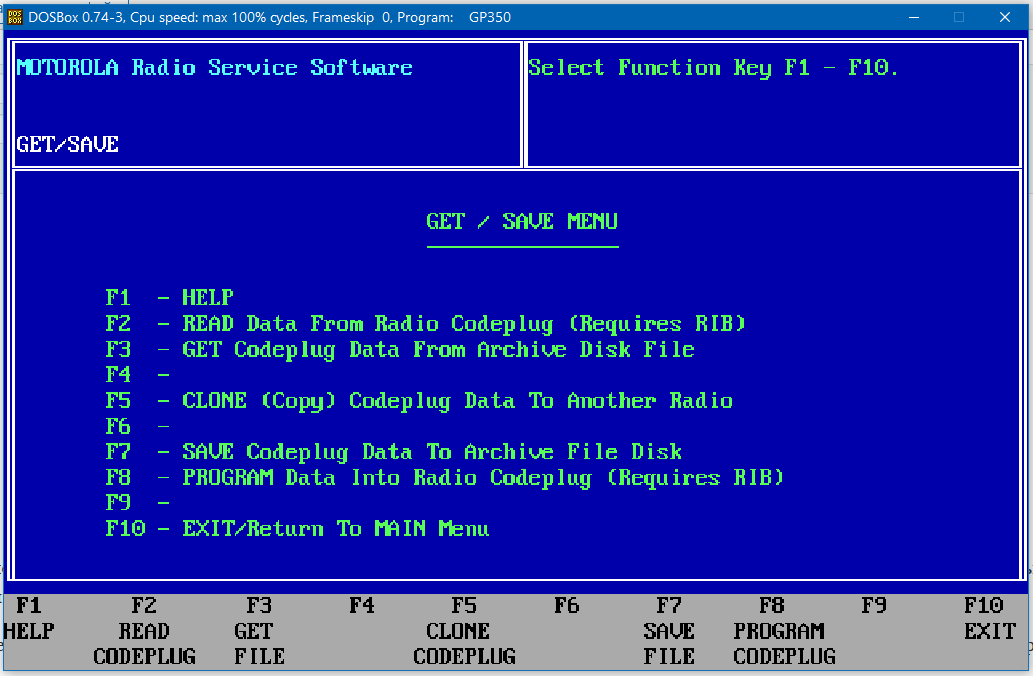Click the MOTOROLA Radio Service Software title

click(x=215, y=68)
